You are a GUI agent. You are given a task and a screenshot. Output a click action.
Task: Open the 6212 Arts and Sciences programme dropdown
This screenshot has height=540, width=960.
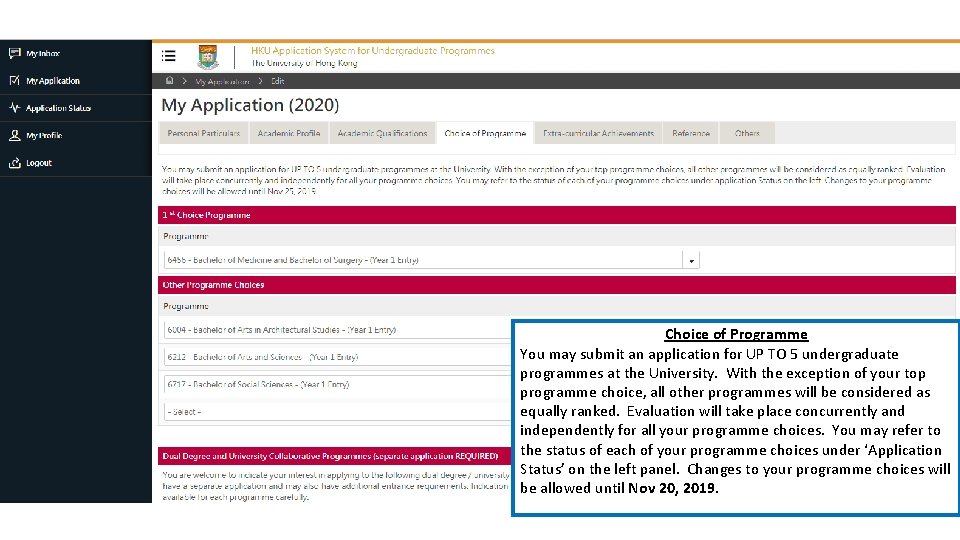(337, 357)
